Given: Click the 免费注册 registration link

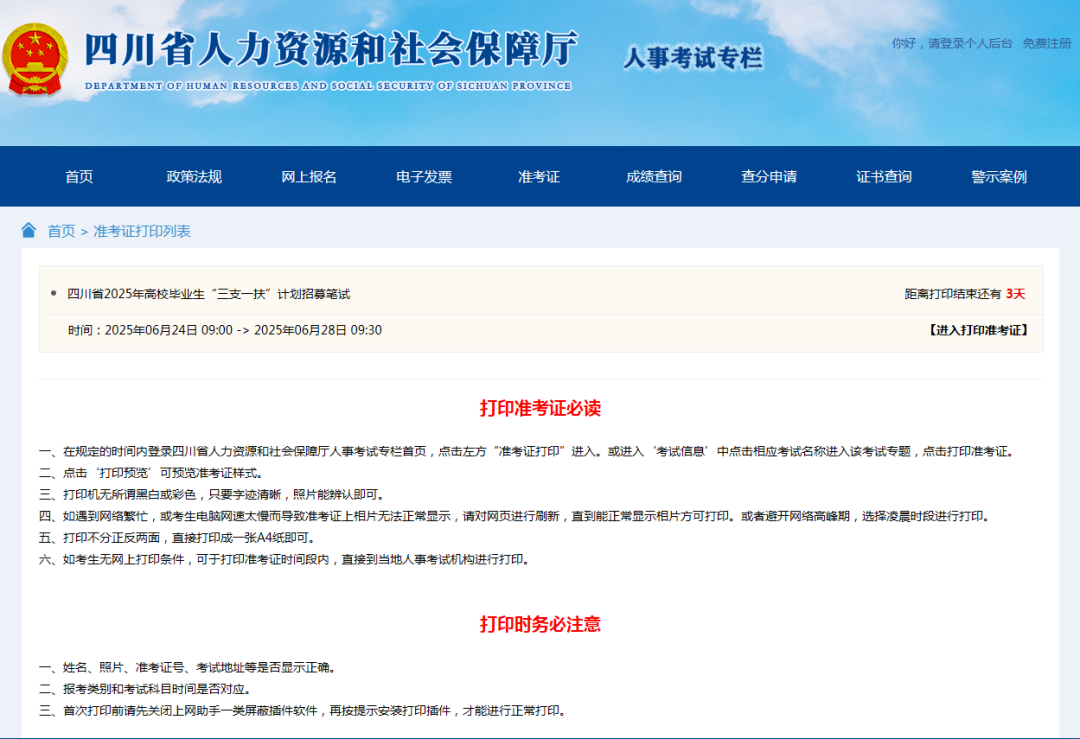Looking at the screenshot, I should [1046, 44].
